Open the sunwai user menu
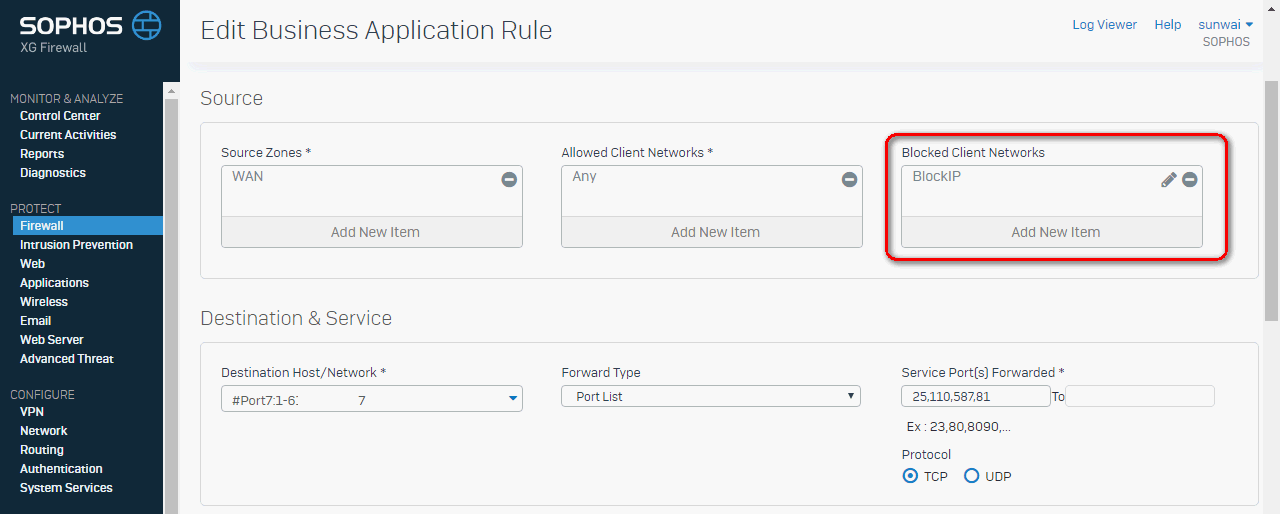Image resolution: width=1280 pixels, height=514 pixels. (x=1225, y=25)
